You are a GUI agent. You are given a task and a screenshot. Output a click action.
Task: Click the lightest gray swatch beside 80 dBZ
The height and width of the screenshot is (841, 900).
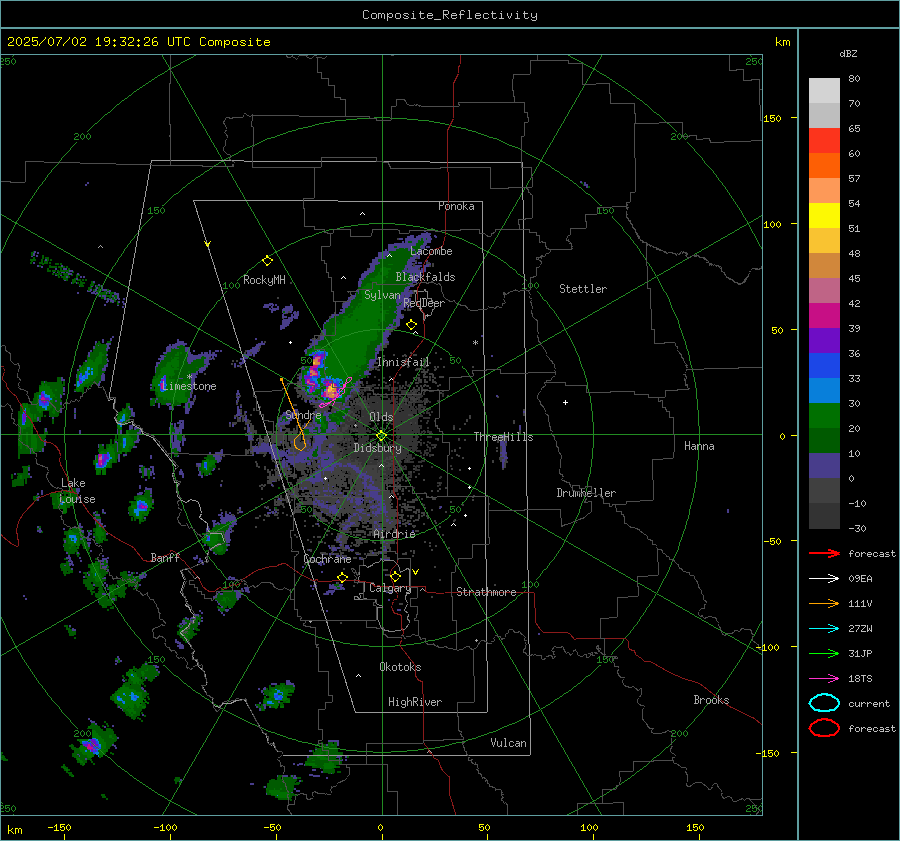pyautogui.click(x=824, y=91)
